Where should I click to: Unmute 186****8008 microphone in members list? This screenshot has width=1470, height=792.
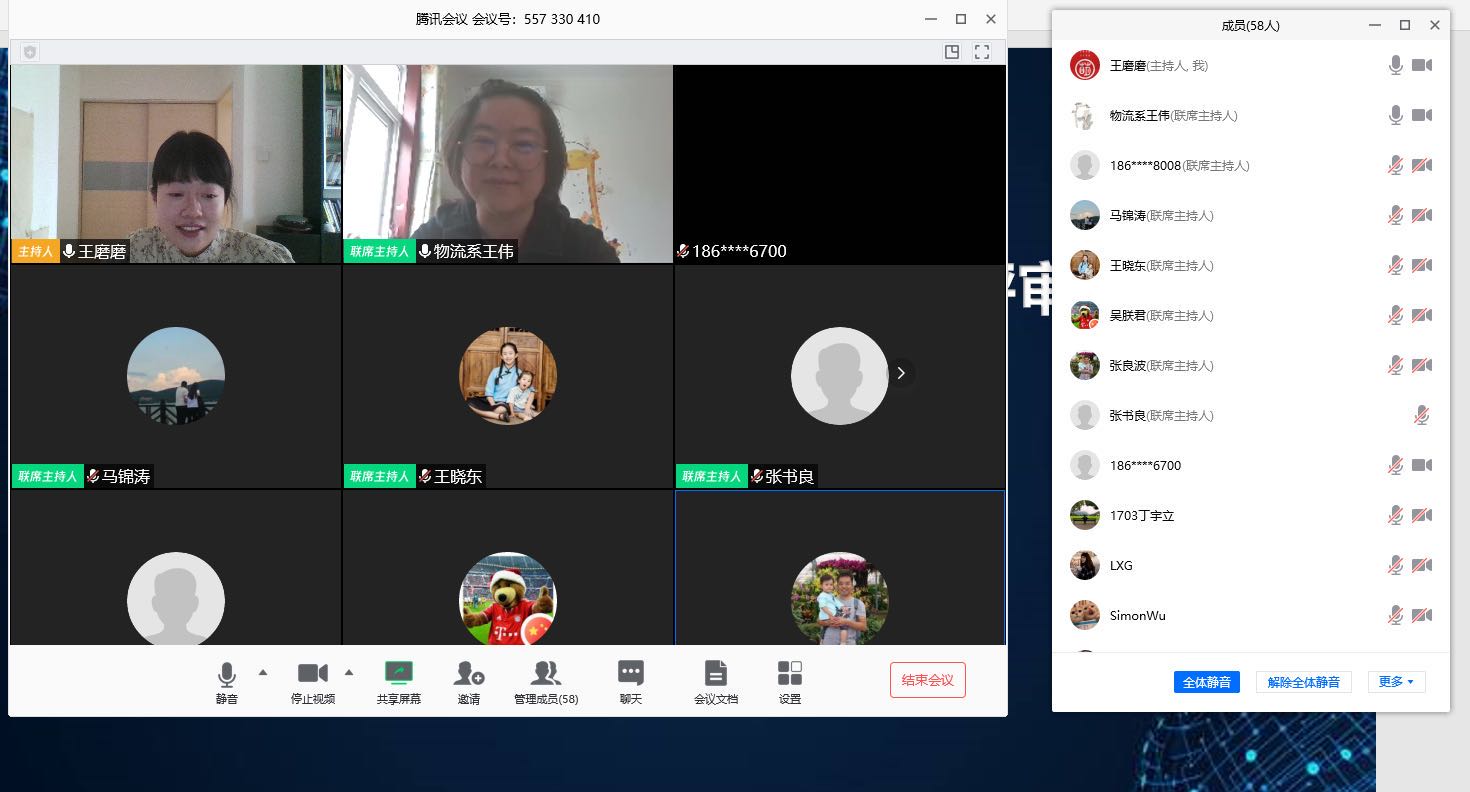(x=1396, y=165)
